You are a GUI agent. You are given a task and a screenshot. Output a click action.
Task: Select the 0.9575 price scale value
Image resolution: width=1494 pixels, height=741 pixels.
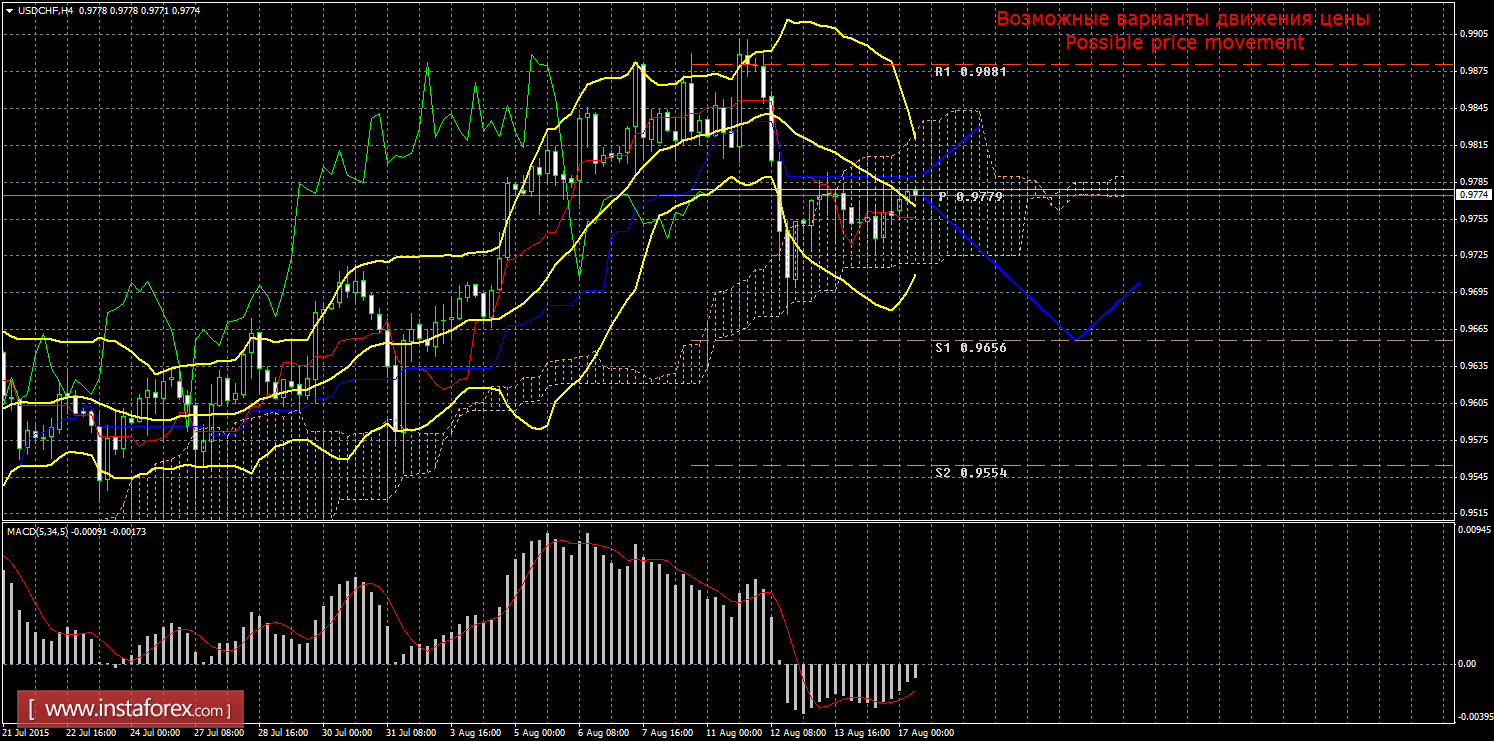click(x=1473, y=440)
